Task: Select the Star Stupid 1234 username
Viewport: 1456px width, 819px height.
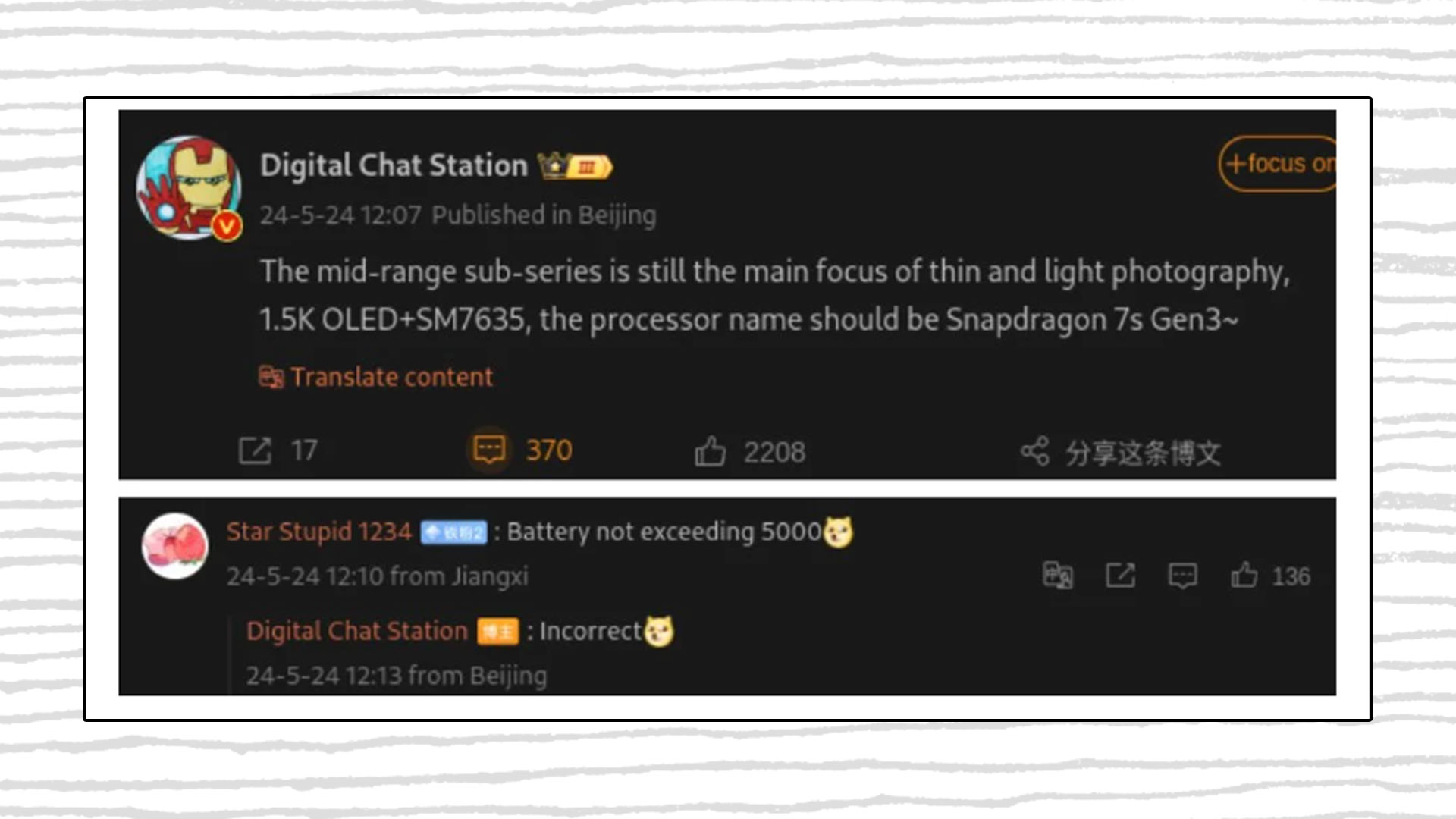Action: point(317,530)
